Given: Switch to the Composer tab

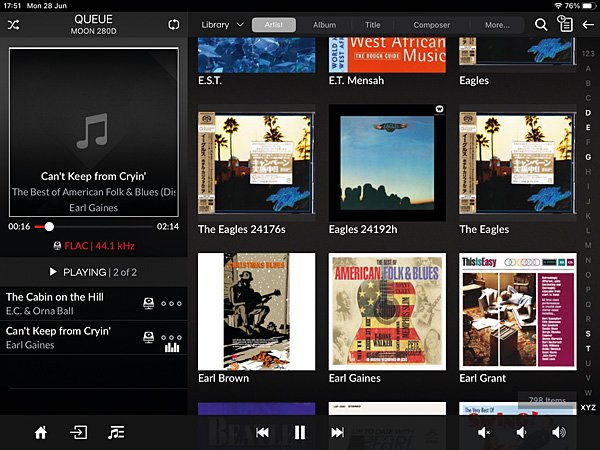Looking at the screenshot, I should (432, 25).
